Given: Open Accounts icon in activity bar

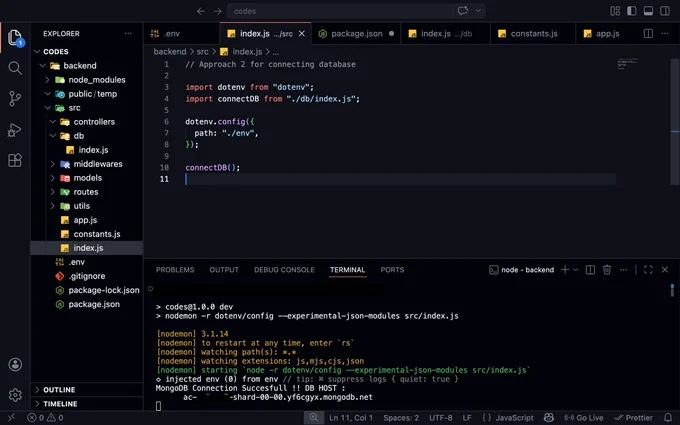Looking at the screenshot, I should coord(15,364).
